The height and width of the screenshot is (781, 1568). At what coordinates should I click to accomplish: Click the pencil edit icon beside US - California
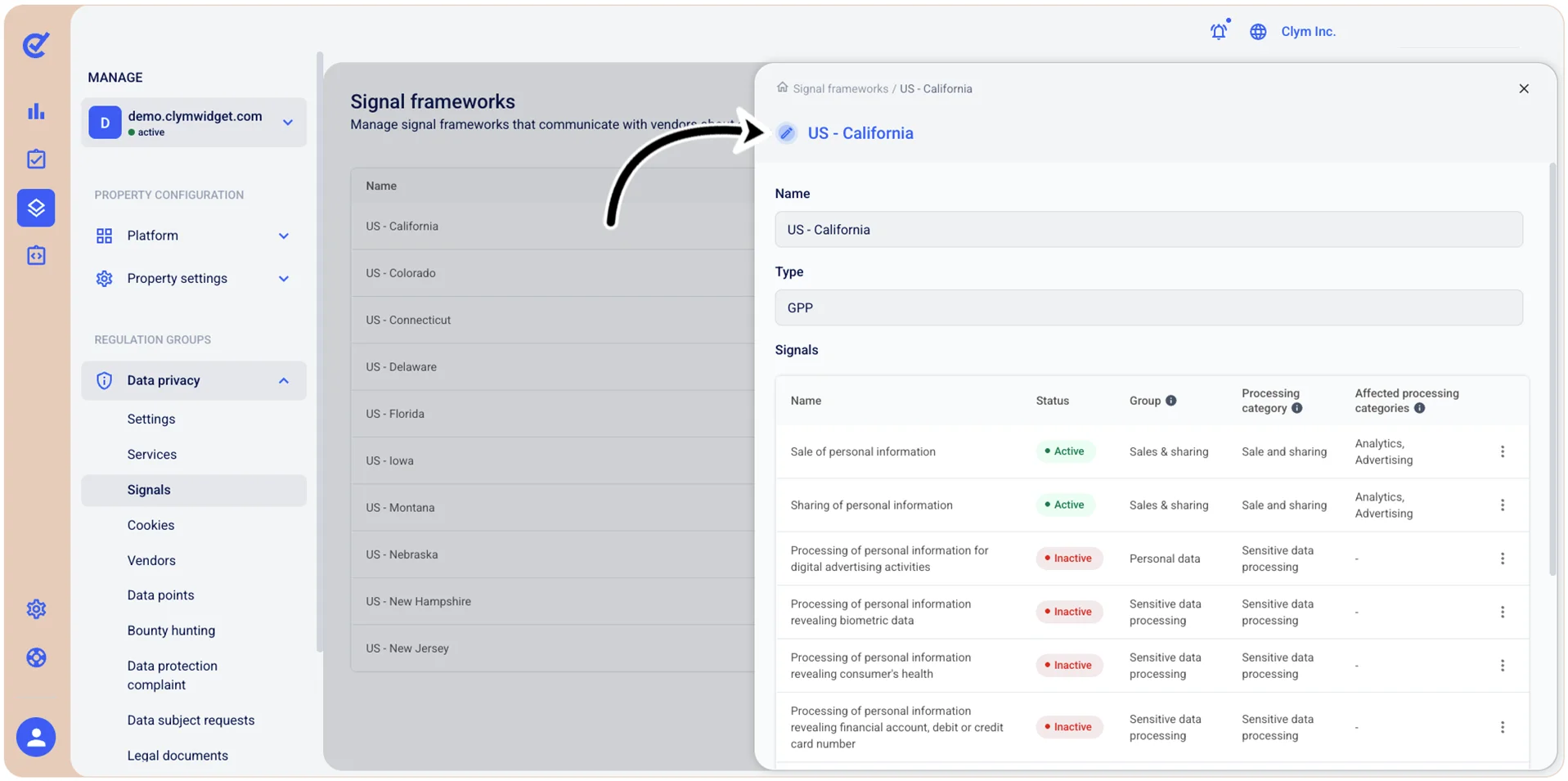tap(786, 132)
